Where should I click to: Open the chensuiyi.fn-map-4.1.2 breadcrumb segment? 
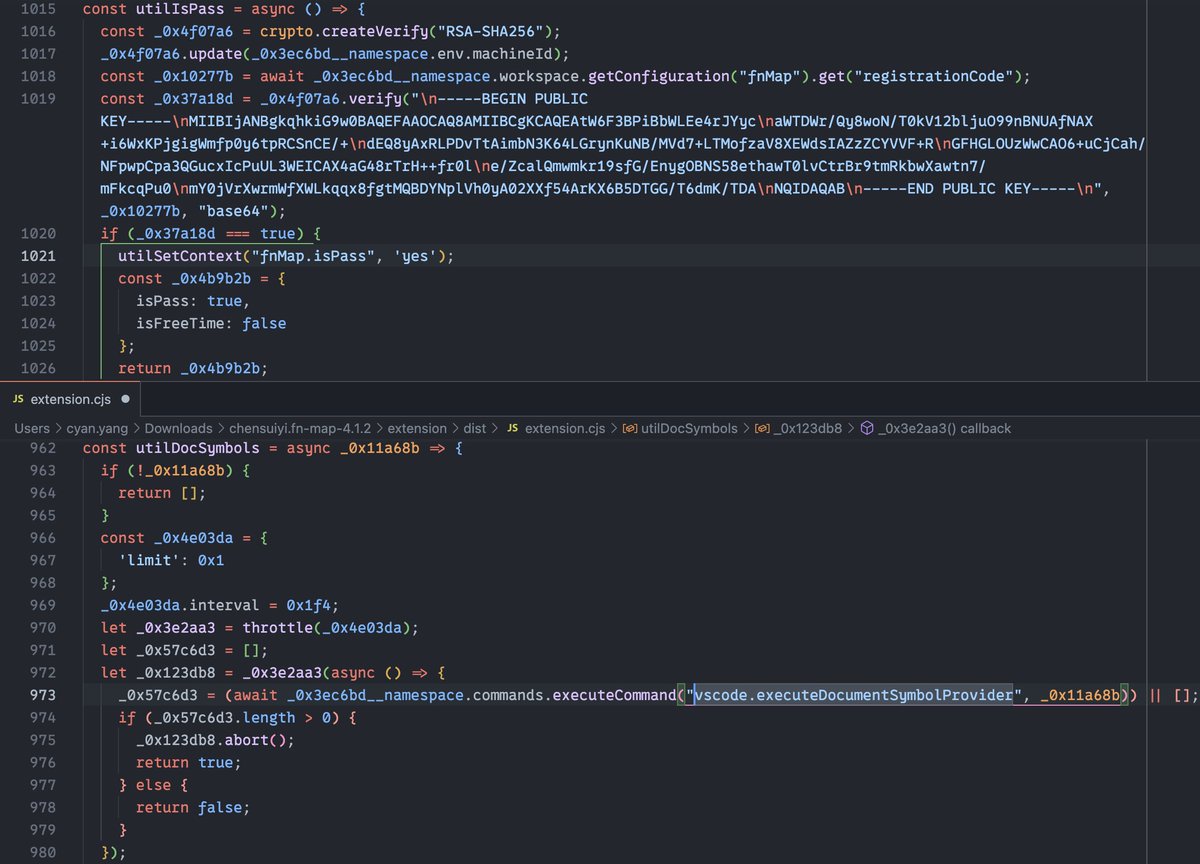coord(300,428)
